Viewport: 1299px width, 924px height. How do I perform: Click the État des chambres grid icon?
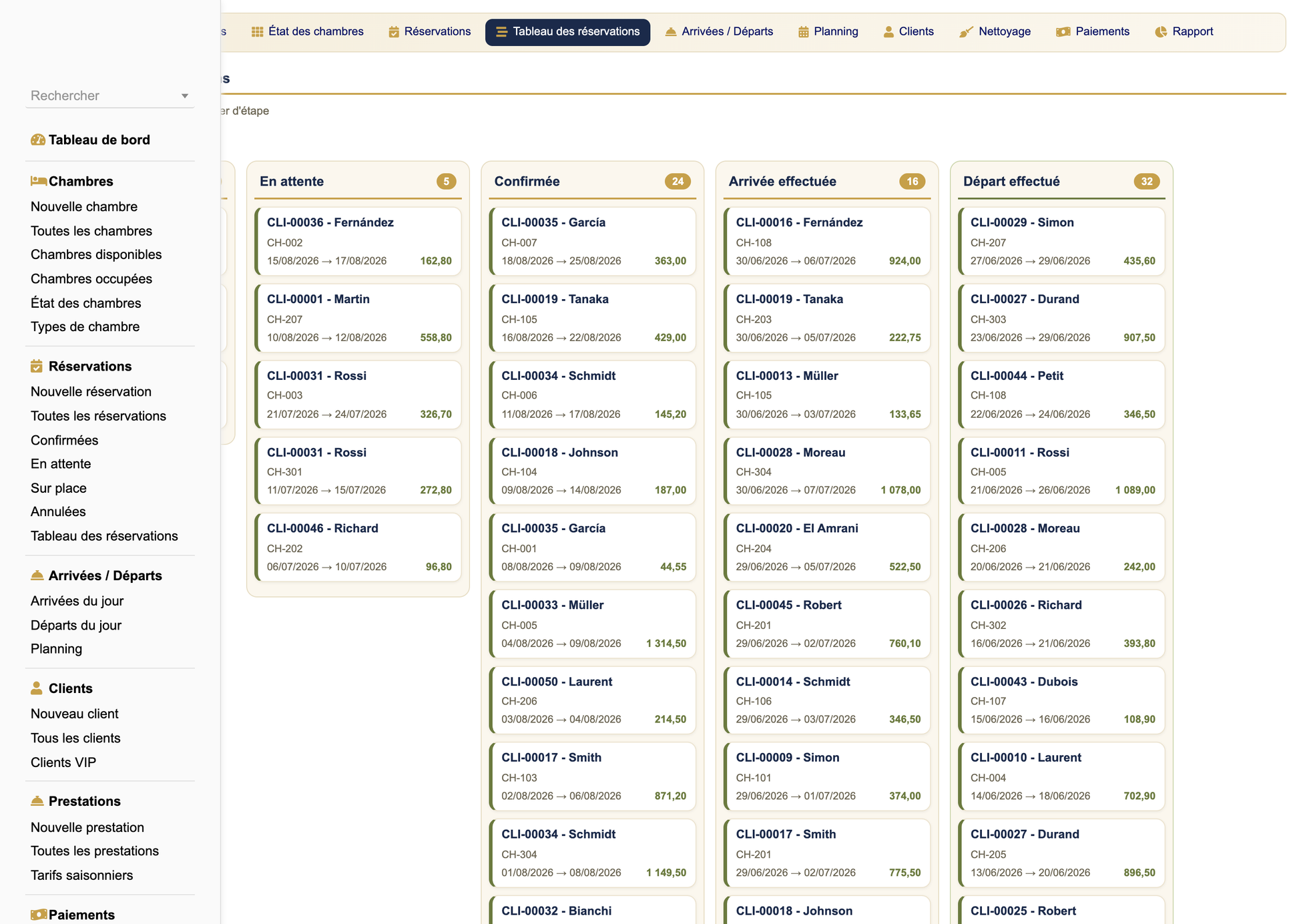tap(257, 31)
